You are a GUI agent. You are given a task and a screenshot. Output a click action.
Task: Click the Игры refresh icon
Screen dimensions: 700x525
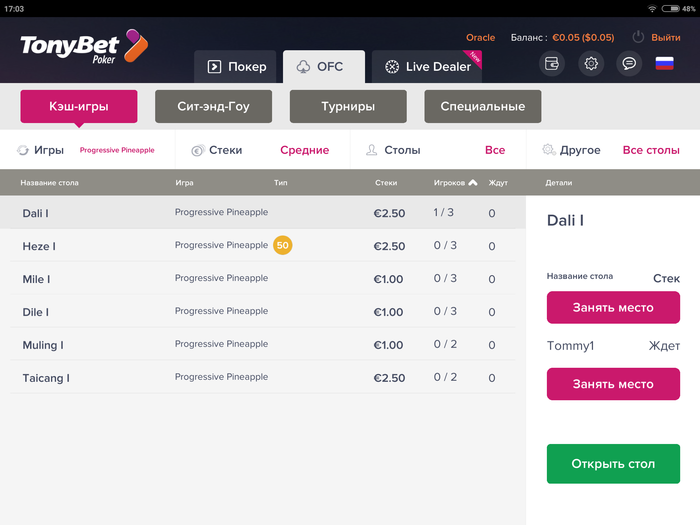(x=23, y=150)
